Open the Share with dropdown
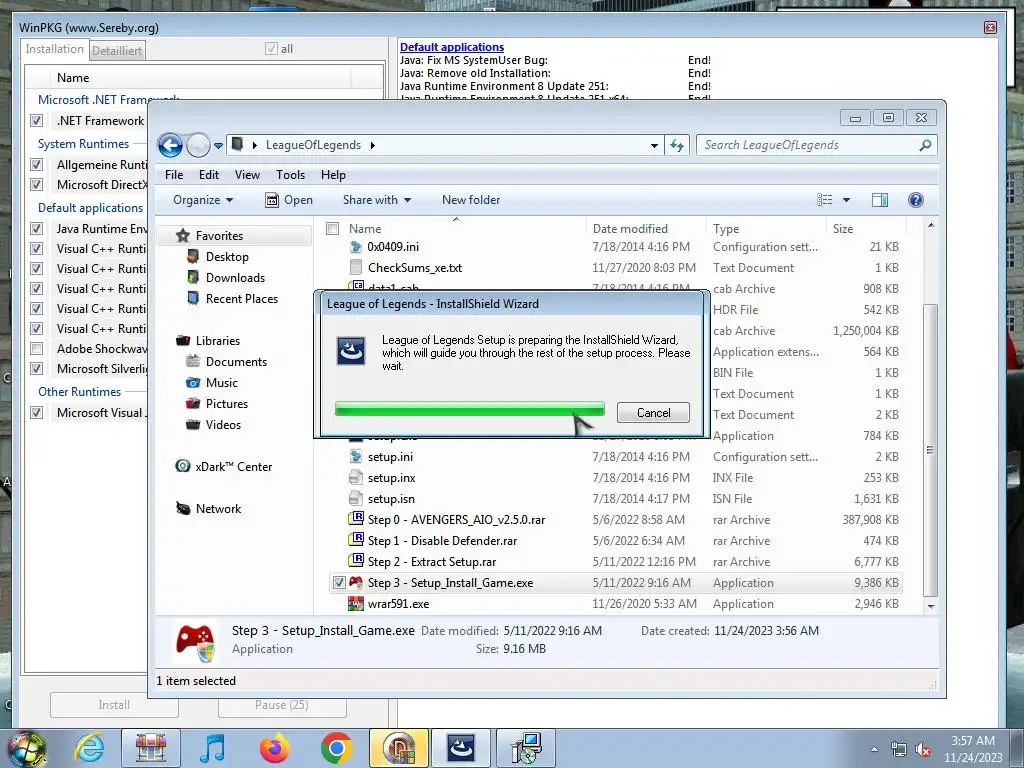1024x768 pixels. (x=377, y=200)
